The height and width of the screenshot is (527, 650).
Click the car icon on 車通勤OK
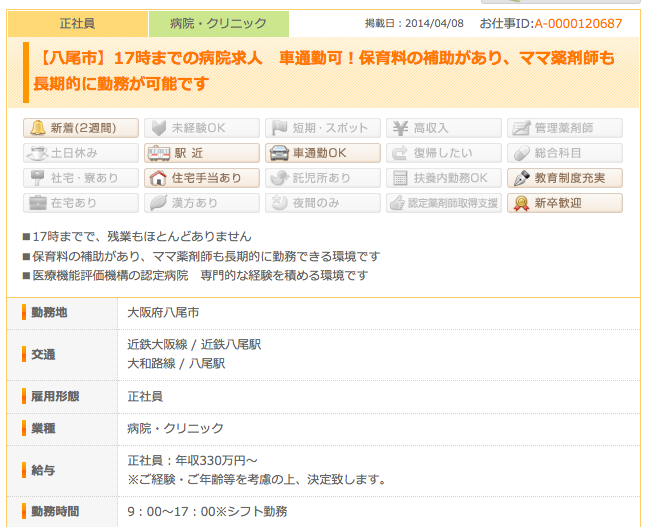coord(279,153)
